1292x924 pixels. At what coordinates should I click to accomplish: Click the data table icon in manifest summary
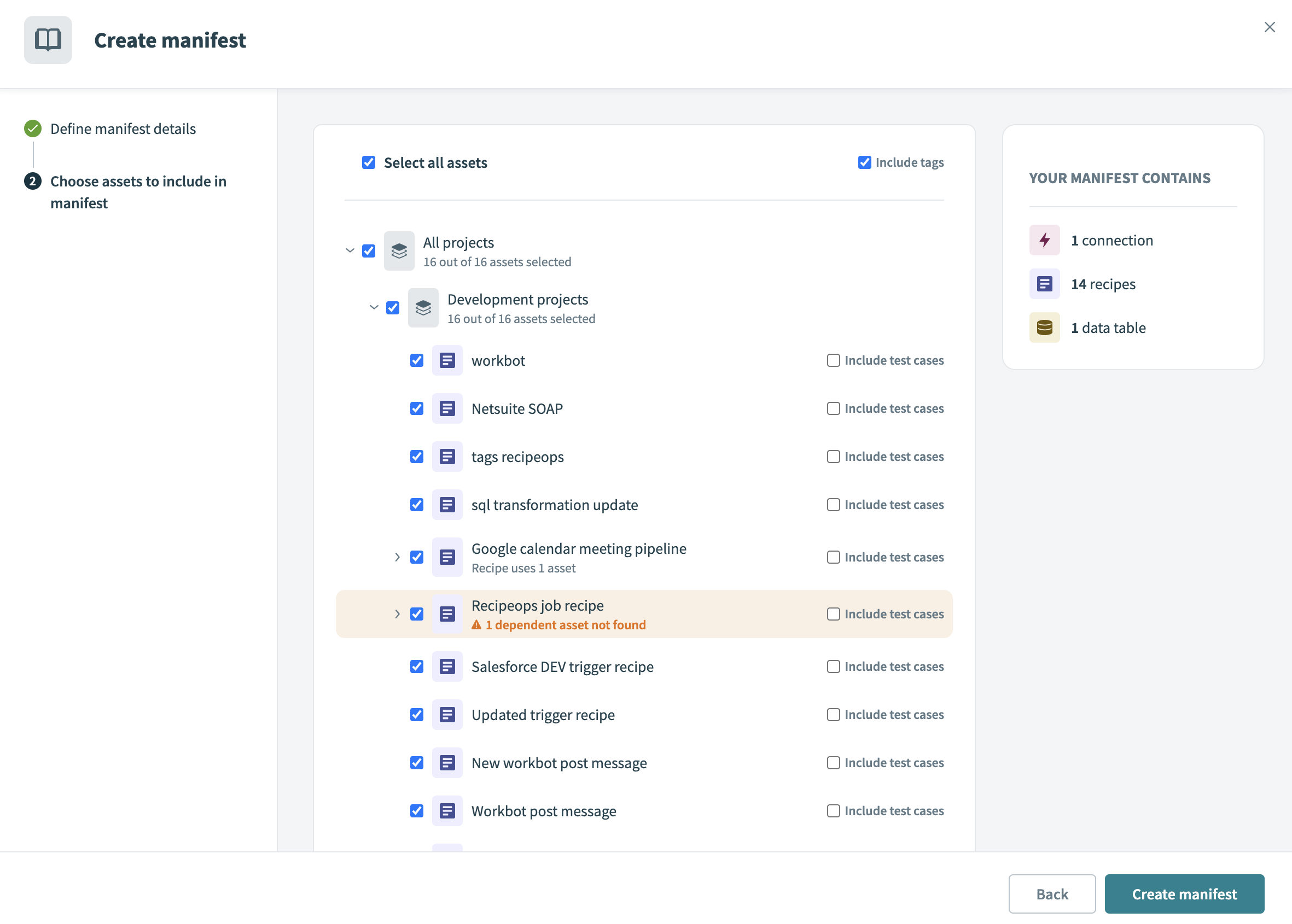tap(1044, 327)
